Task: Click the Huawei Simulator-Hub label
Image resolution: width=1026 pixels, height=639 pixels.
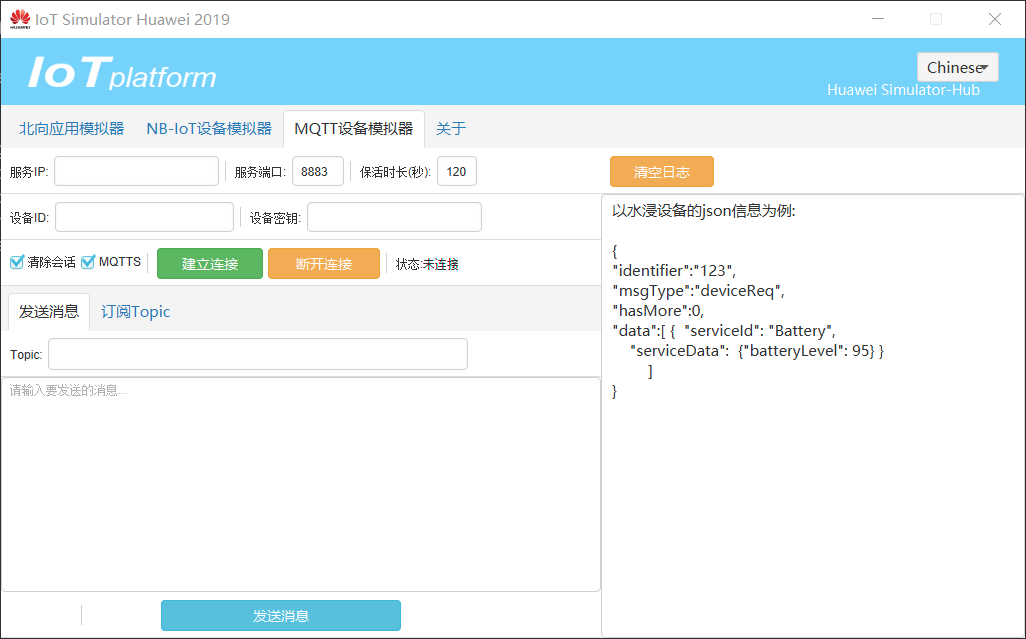Action: tap(903, 90)
